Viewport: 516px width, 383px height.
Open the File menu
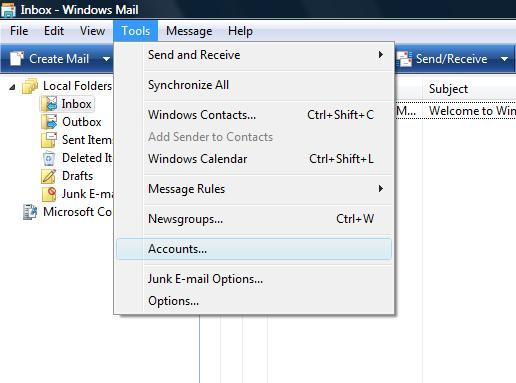(19, 31)
